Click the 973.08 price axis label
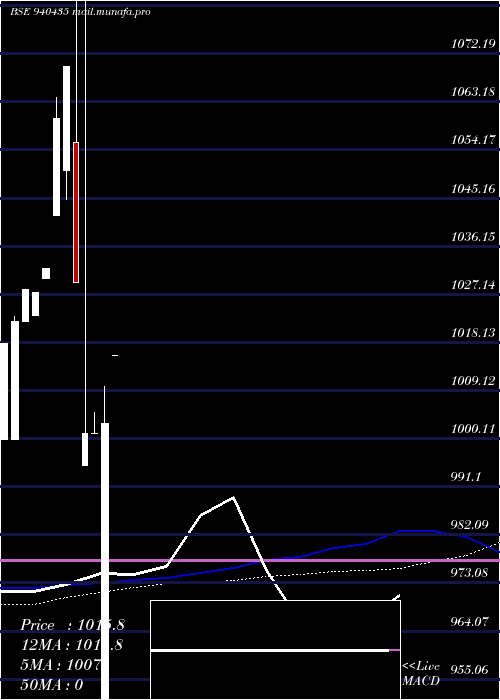 (x=469, y=573)
